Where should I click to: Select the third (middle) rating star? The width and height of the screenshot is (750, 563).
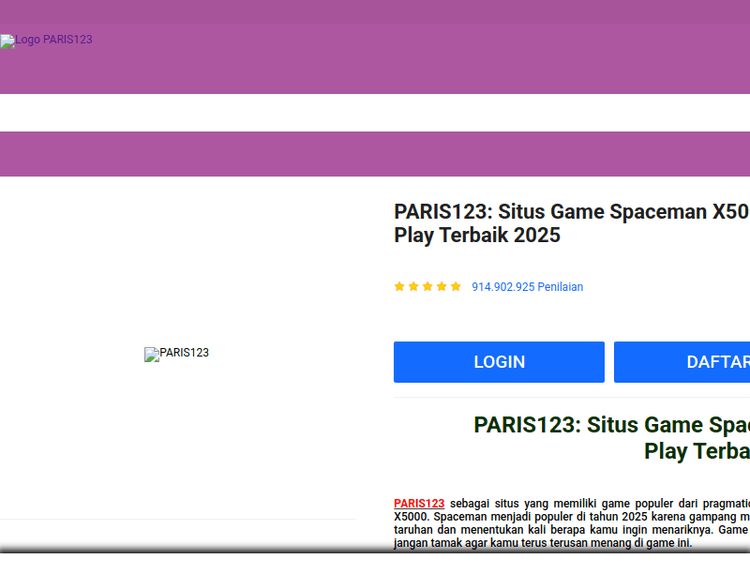428,287
